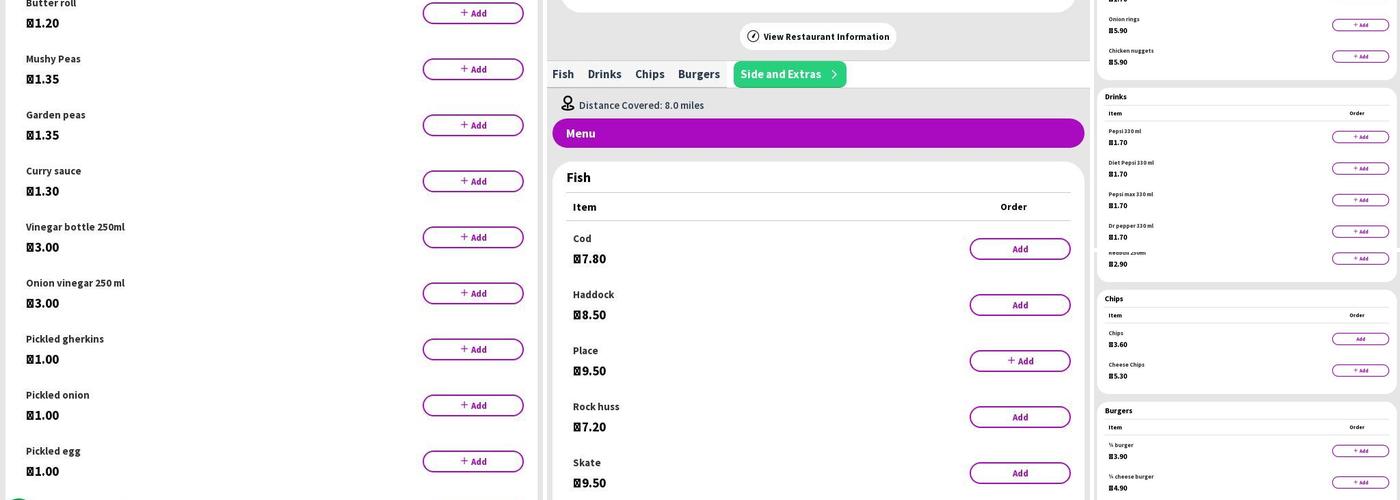Add Haddock to the order

[1019, 305]
